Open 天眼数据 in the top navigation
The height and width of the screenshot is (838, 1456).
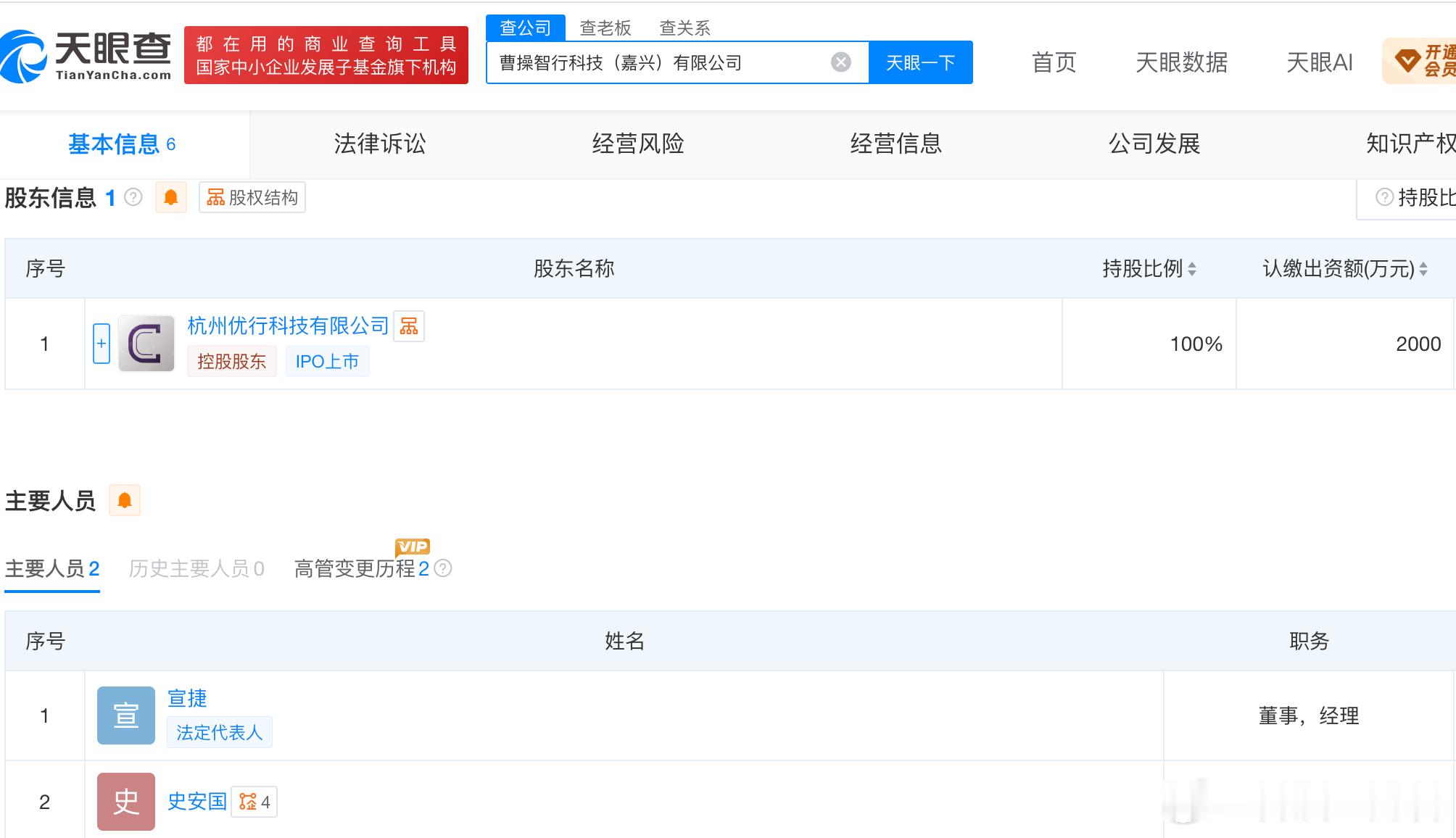pyautogui.click(x=1181, y=62)
